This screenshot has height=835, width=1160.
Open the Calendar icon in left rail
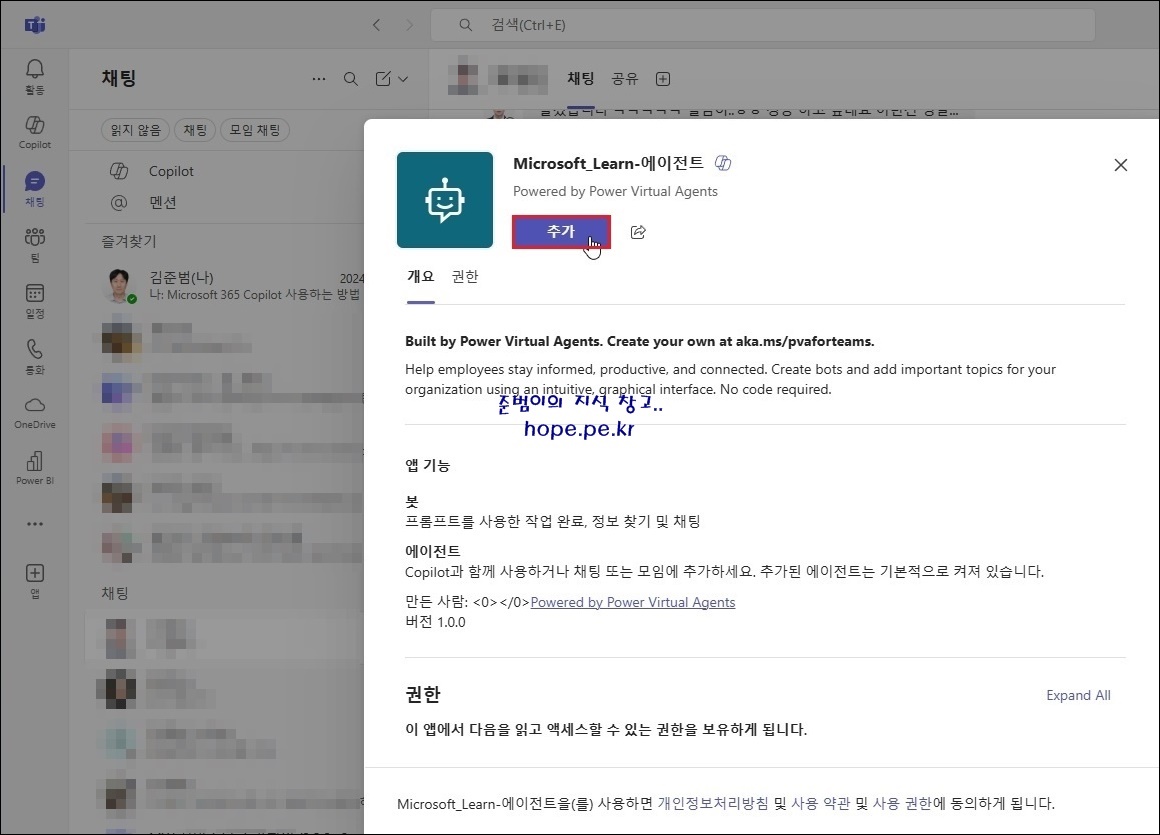tap(35, 301)
